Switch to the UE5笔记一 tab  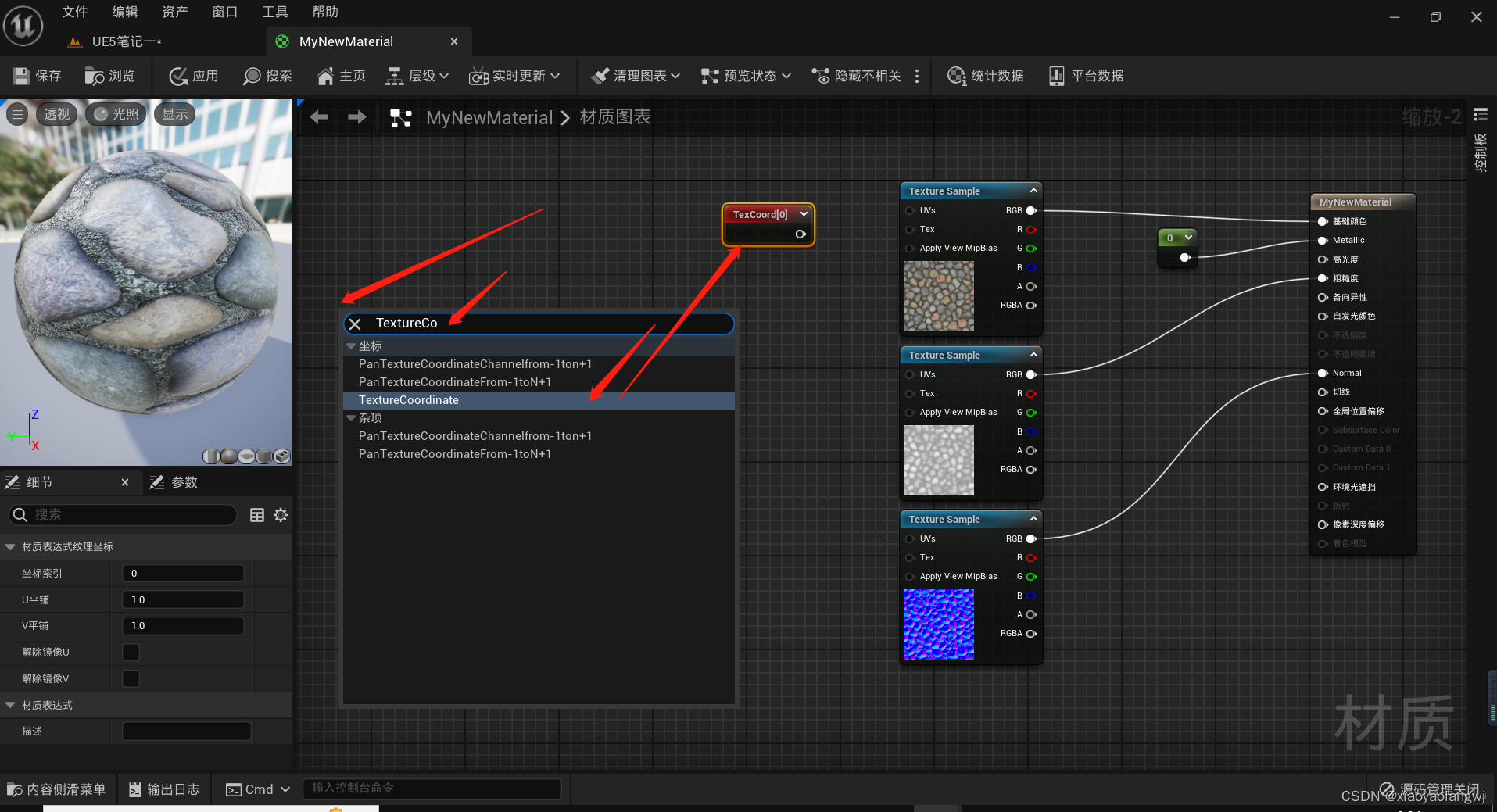tap(115, 41)
